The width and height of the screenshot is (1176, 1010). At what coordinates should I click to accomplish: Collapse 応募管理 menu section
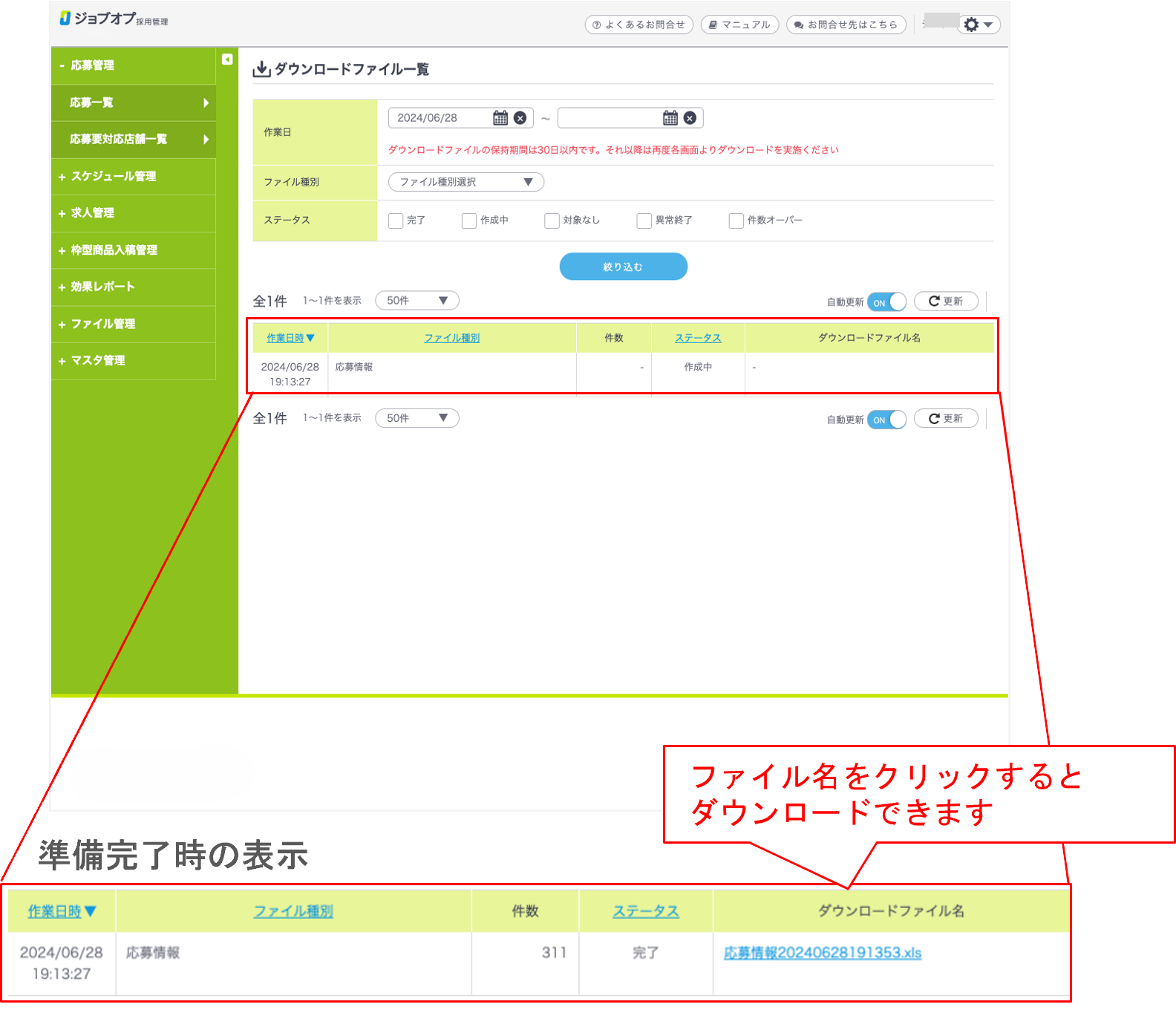coord(134,65)
